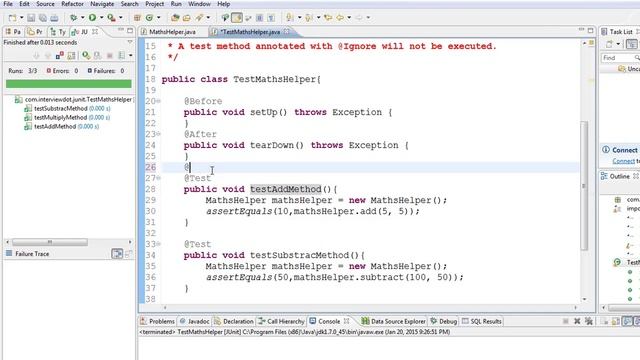Select the testSubstracMethod test result
The width and height of the screenshot is (640, 360).
point(67,109)
